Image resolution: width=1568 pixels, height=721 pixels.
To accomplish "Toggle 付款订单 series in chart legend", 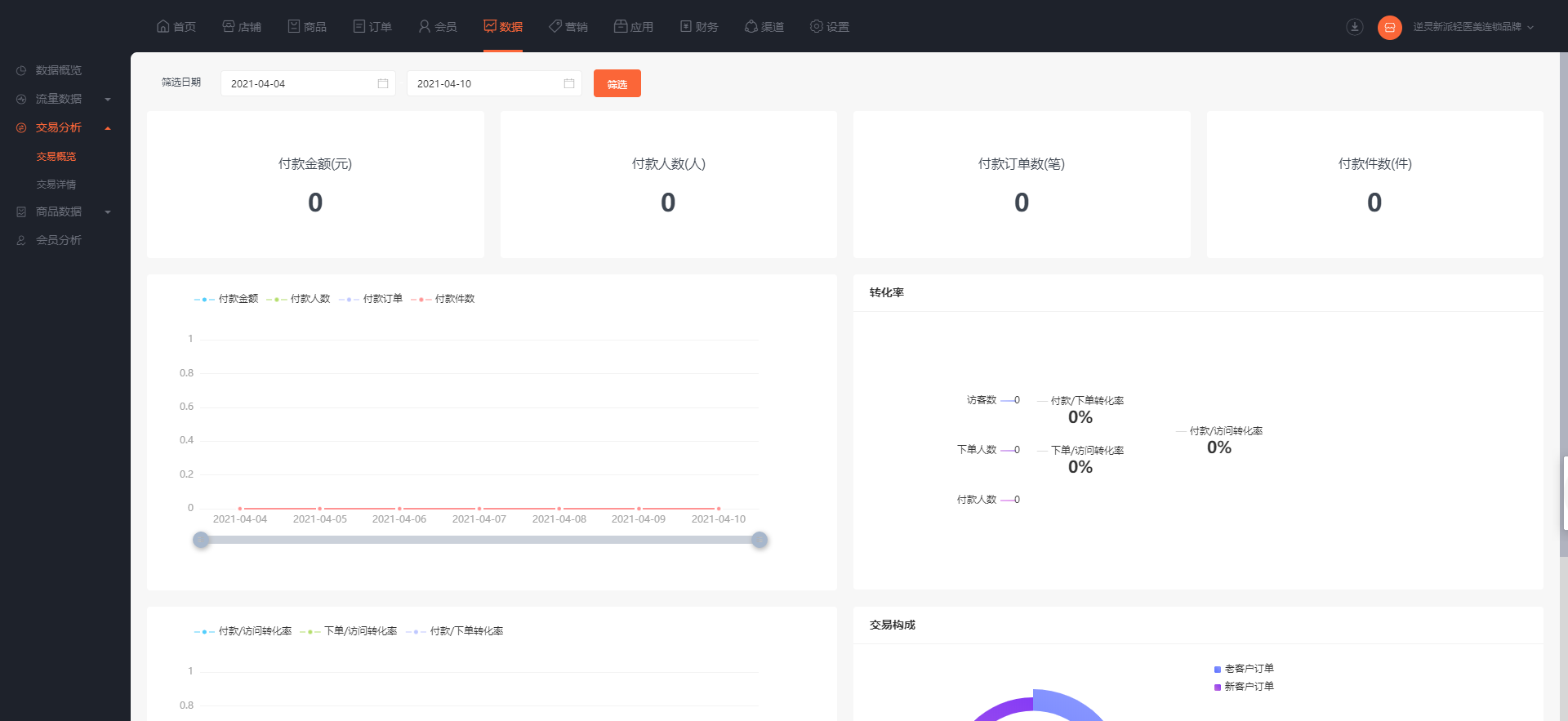I will 371,299.
